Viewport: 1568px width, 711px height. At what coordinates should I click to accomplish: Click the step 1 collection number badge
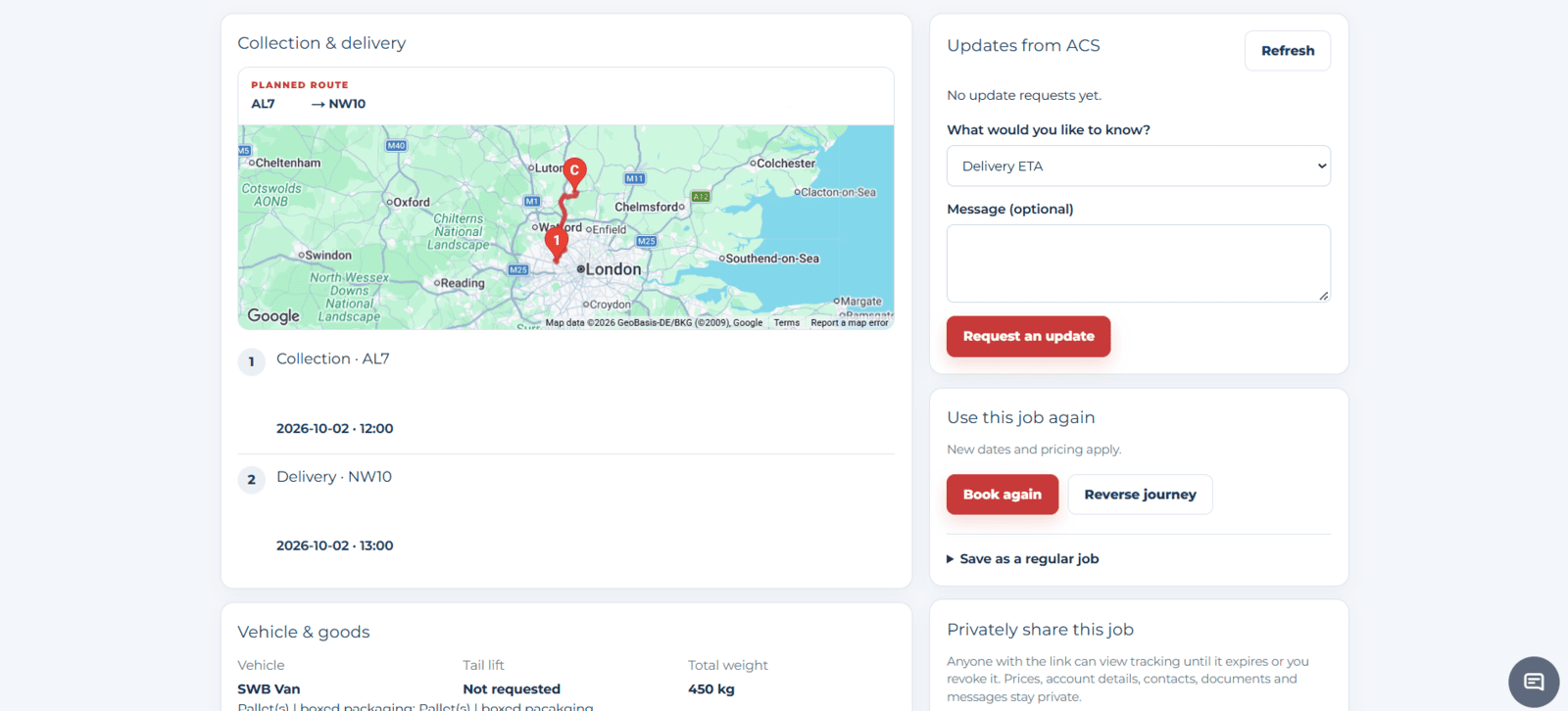click(252, 361)
